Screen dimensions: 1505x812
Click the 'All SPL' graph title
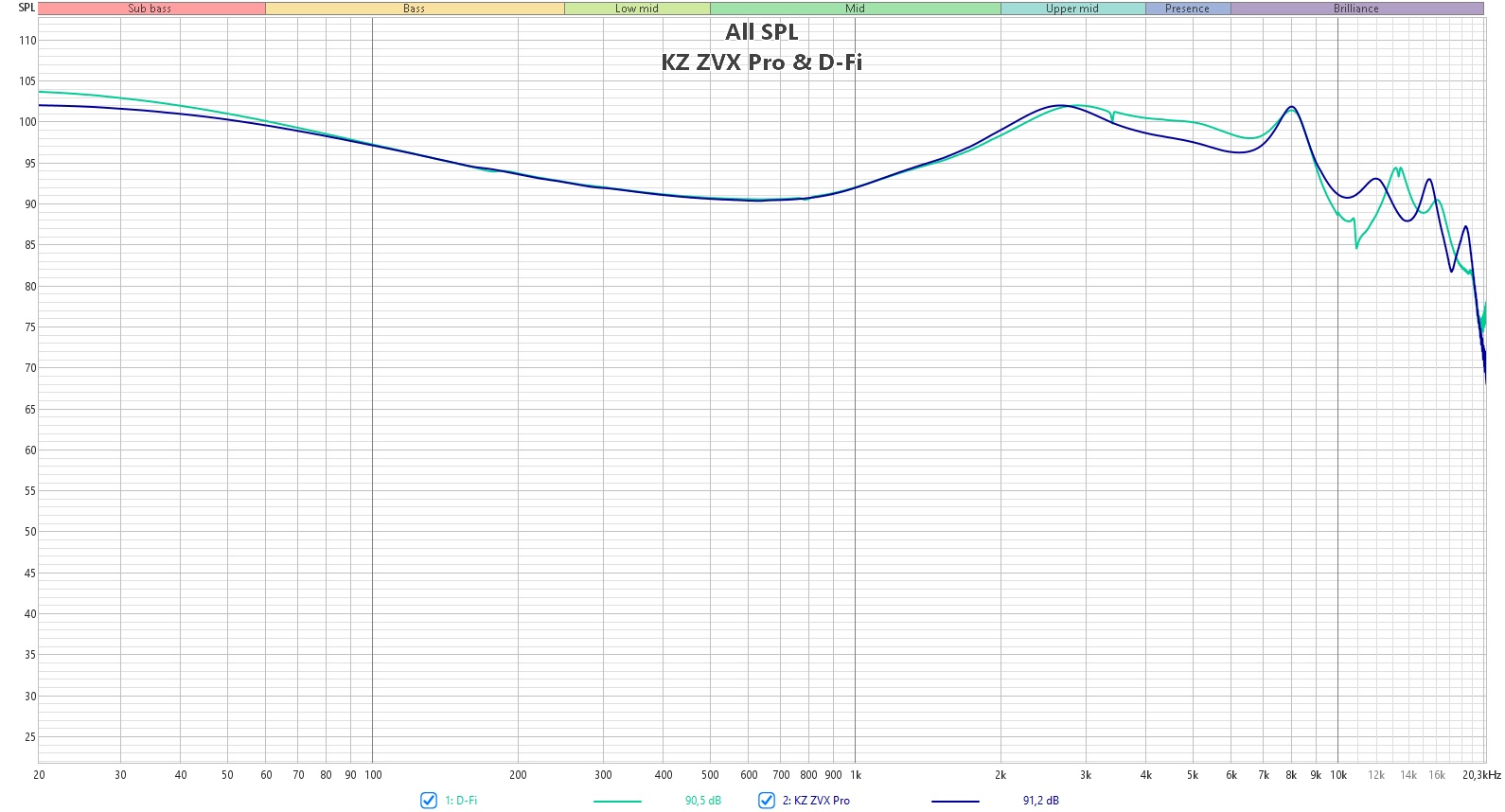pyautogui.click(x=762, y=32)
